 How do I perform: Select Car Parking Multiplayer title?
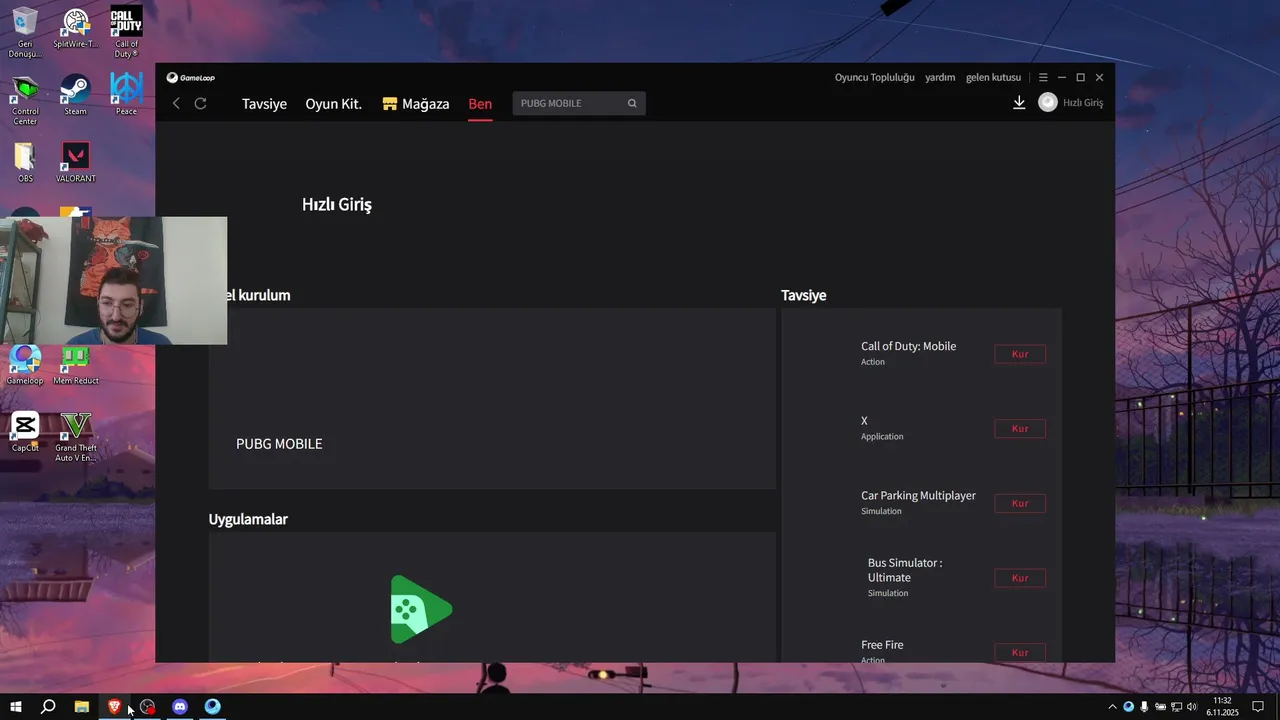click(x=918, y=496)
